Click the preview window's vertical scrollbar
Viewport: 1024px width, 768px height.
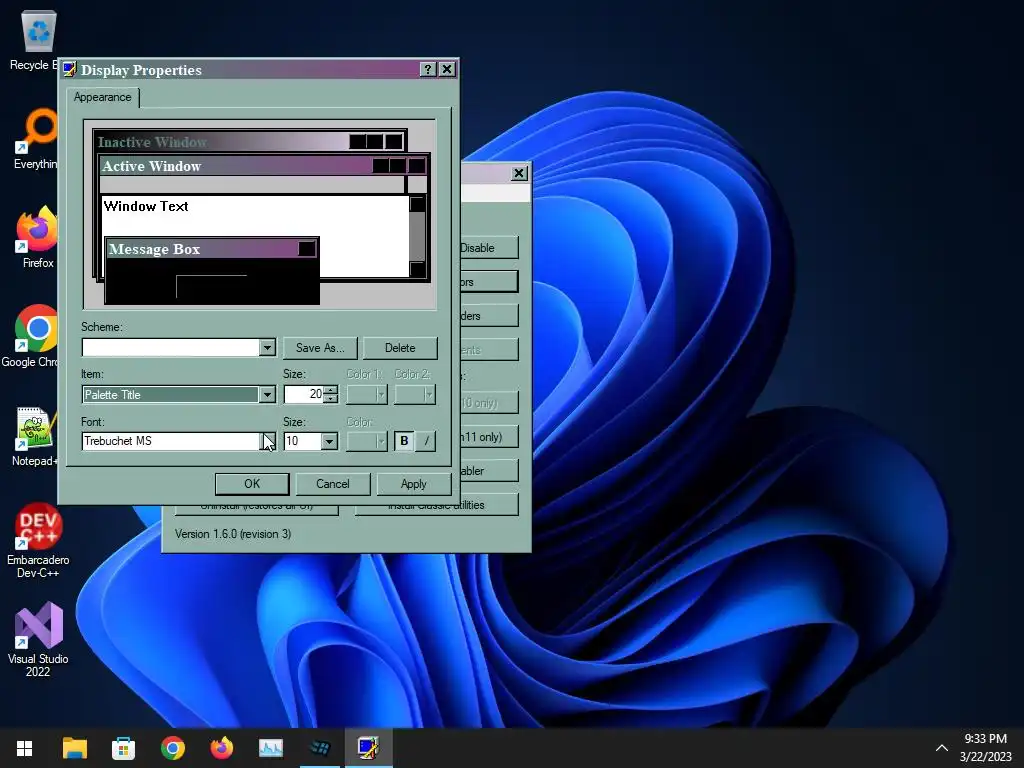pos(417,236)
